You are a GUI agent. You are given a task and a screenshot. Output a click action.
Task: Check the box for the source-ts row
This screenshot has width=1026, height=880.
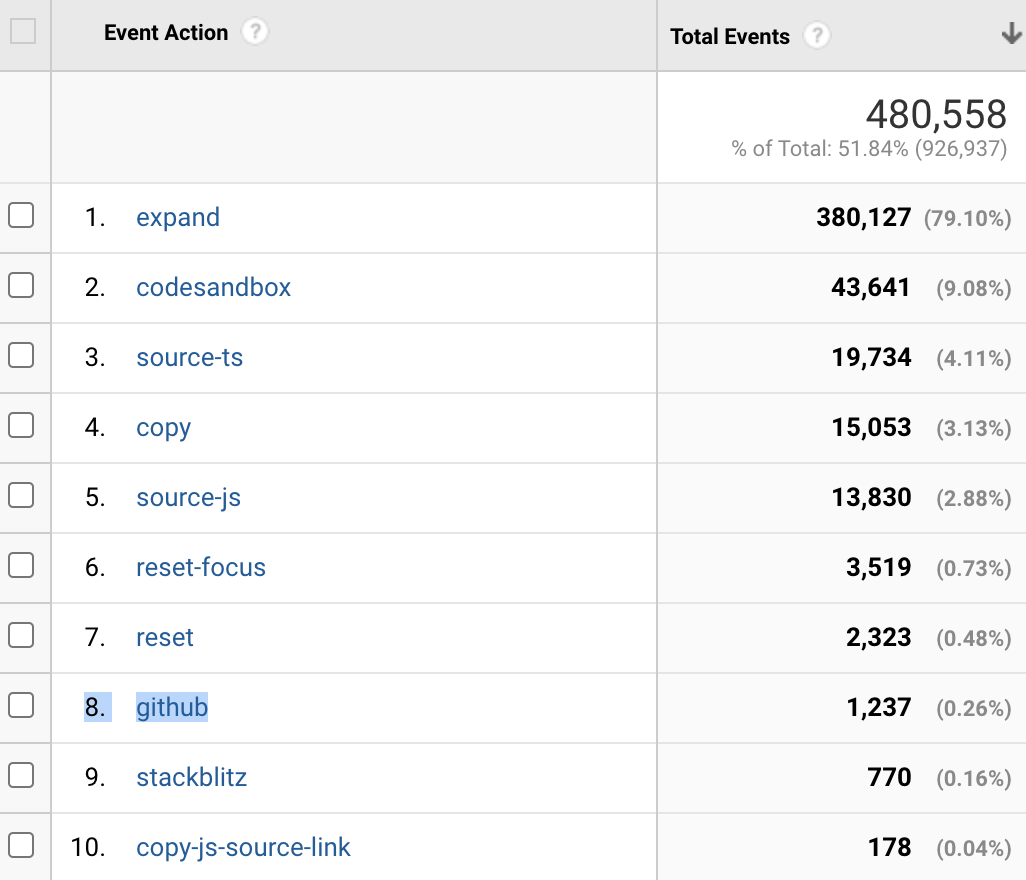[21, 355]
